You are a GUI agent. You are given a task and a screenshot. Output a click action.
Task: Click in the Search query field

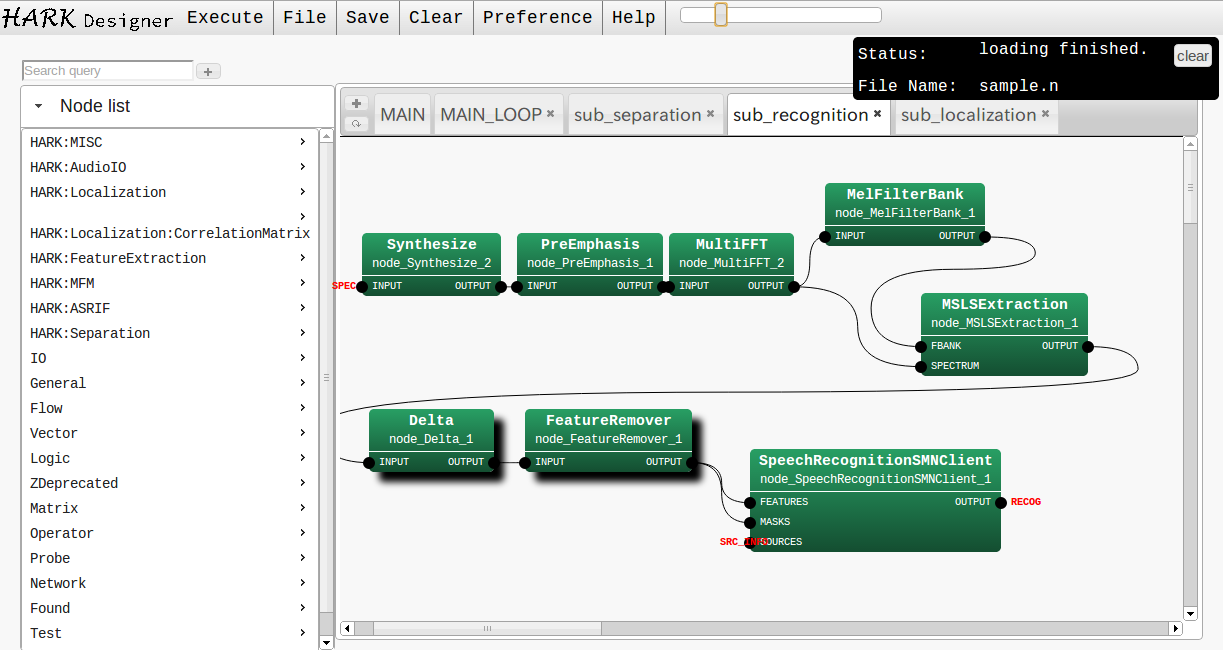pyautogui.click(x=107, y=71)
